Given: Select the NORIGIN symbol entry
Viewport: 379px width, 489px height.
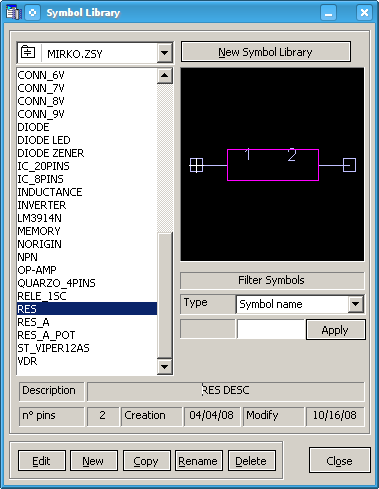Looking at the screenshot, I should [x=87, y=244].
